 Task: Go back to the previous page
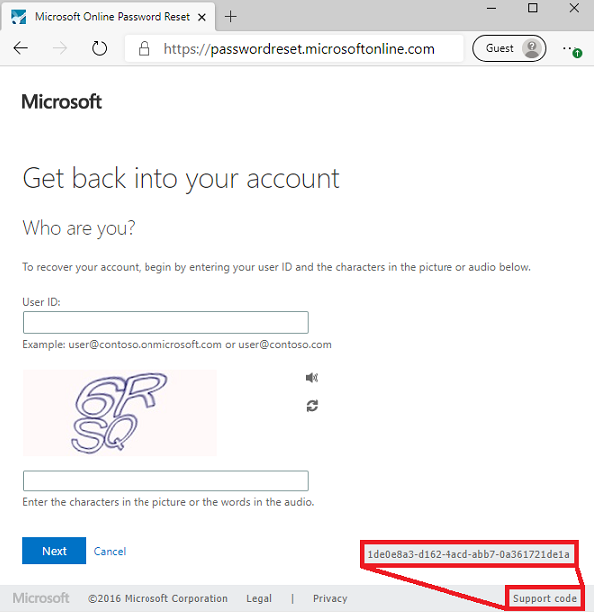click(20, 48)
